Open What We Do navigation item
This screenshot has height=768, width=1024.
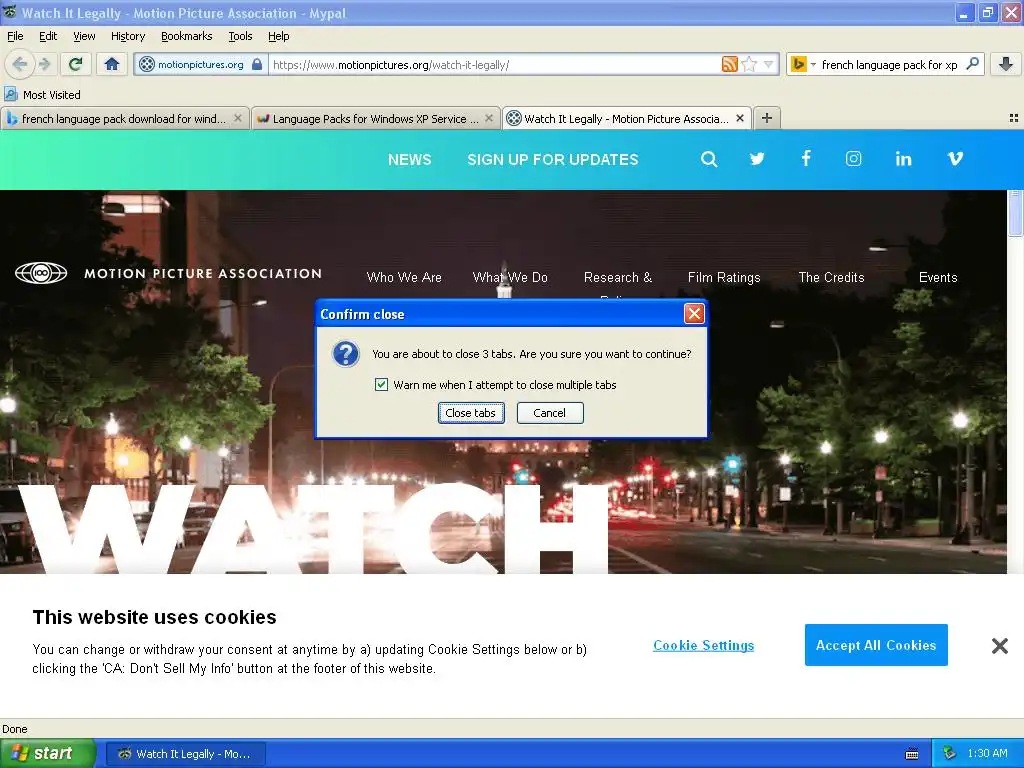tap(510, 278)
